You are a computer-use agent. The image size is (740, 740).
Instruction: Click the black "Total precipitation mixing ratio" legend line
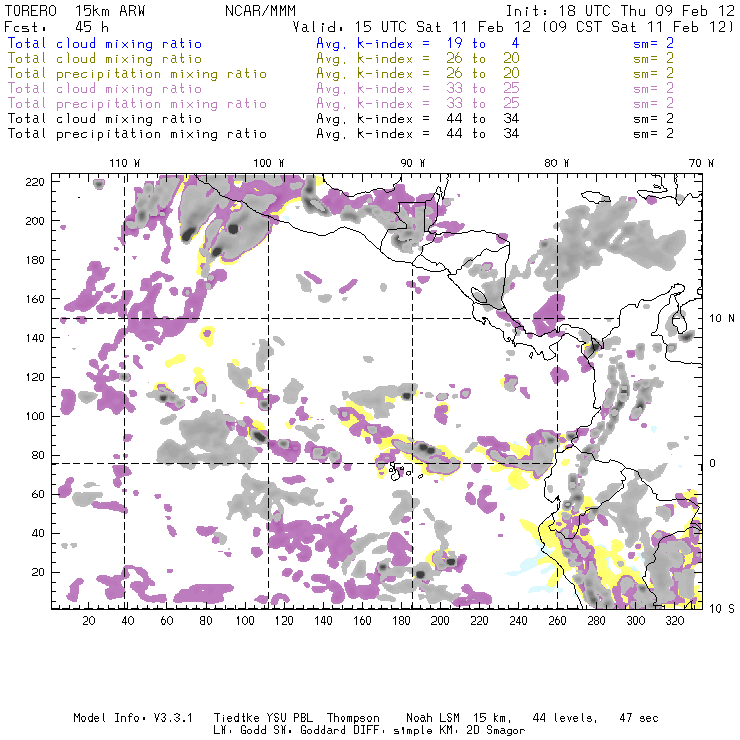[137, 134]
